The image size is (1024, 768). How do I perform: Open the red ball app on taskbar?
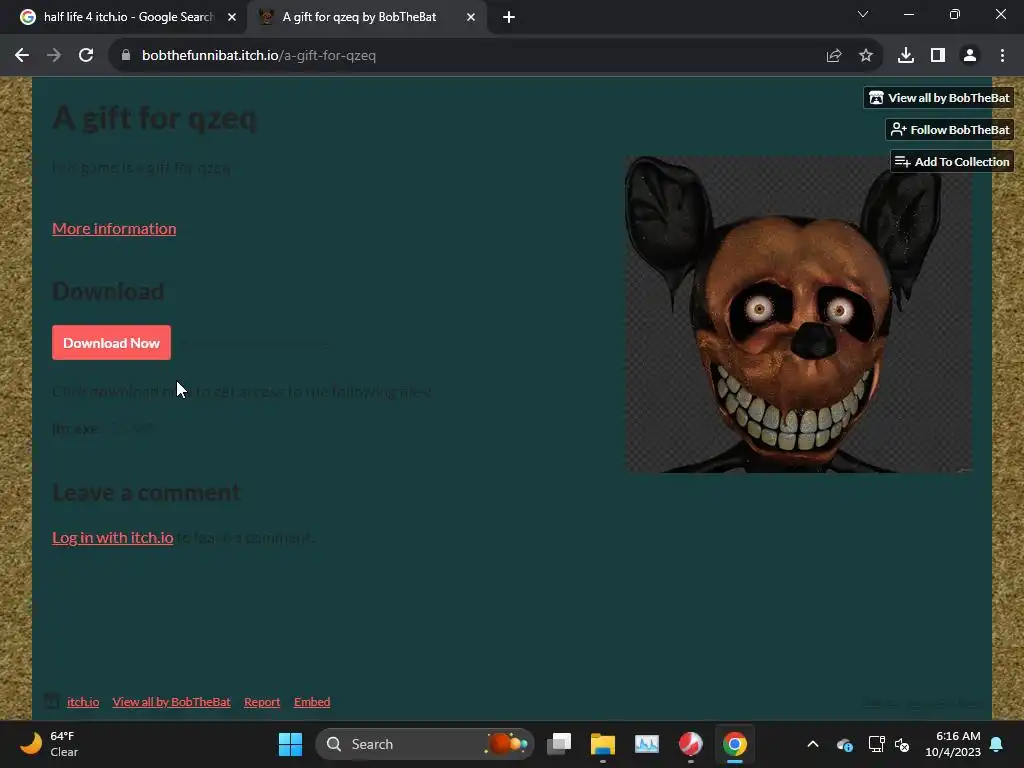coord(690,744)
